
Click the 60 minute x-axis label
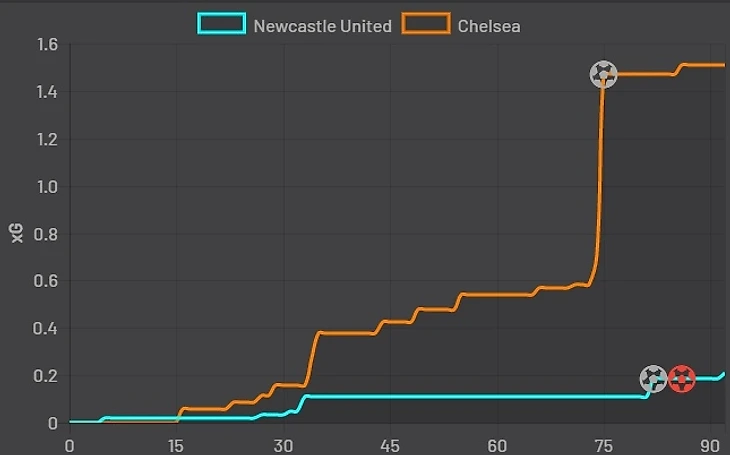(x=497, y=446)
